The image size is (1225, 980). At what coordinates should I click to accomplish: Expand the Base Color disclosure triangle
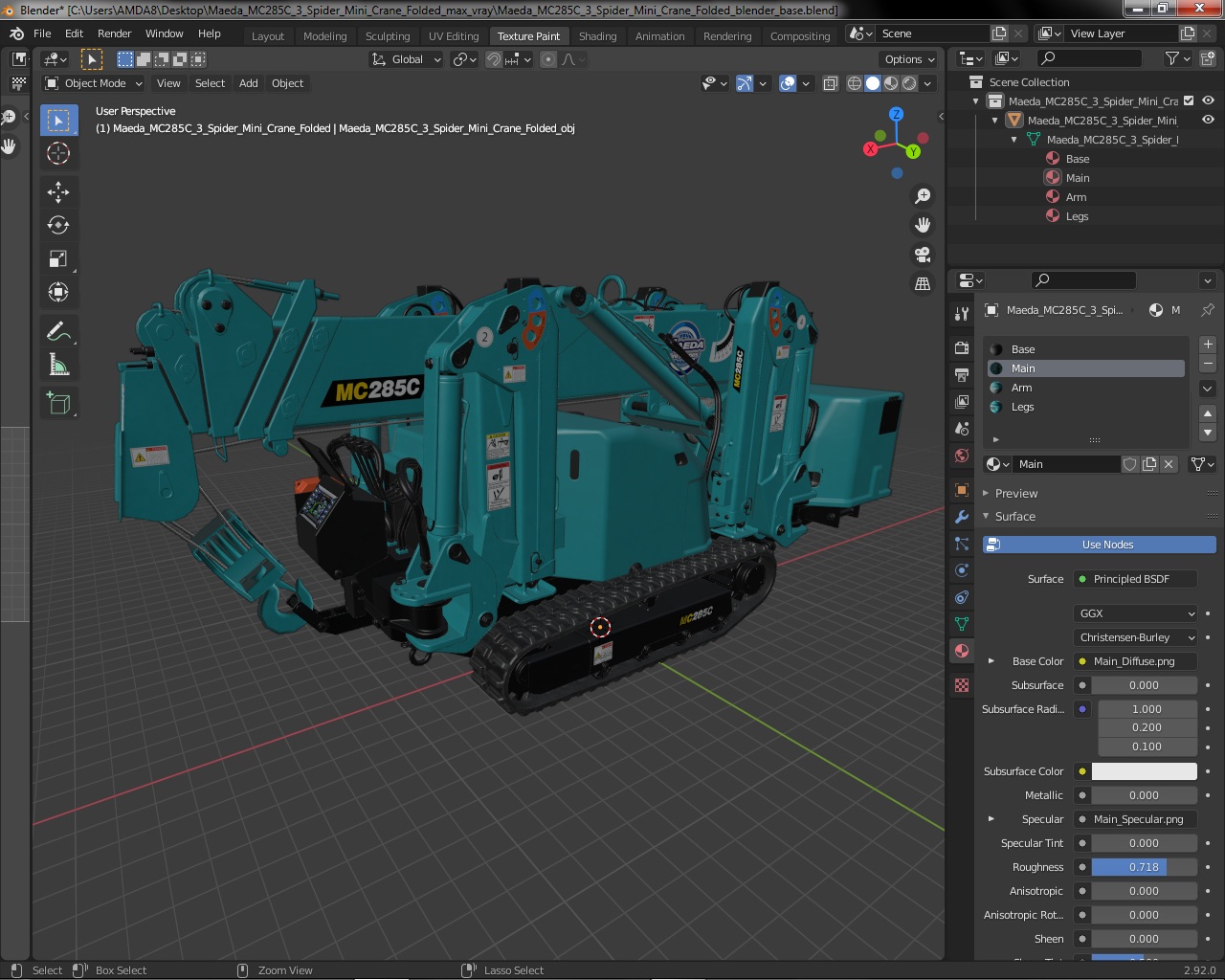pos(991,661)
